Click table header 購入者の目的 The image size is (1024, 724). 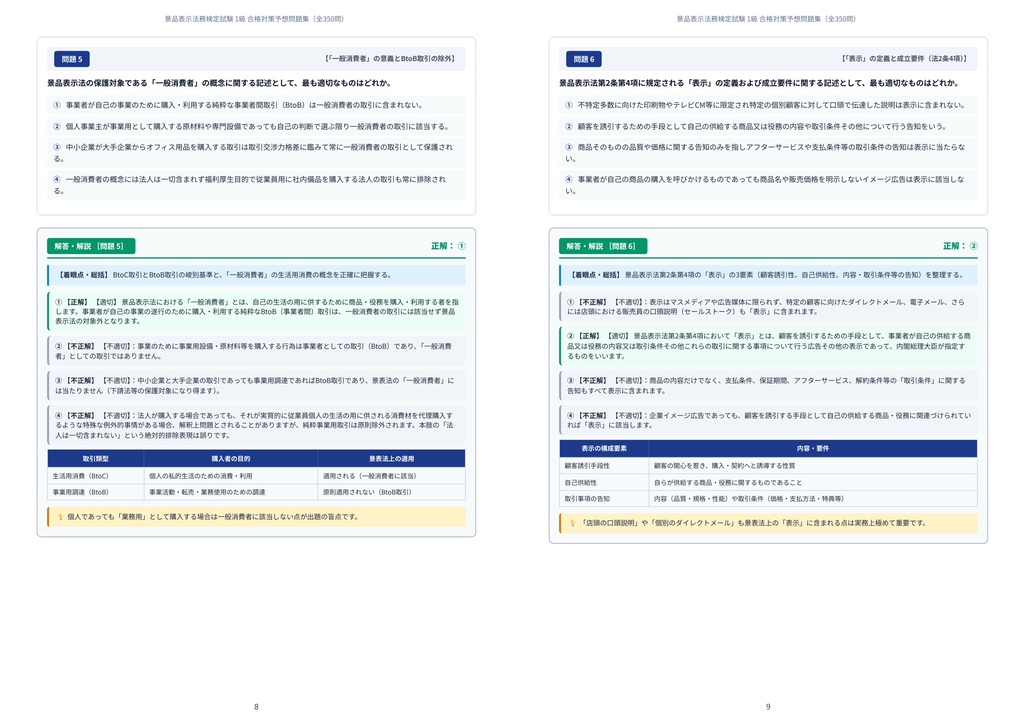[231, 459]
